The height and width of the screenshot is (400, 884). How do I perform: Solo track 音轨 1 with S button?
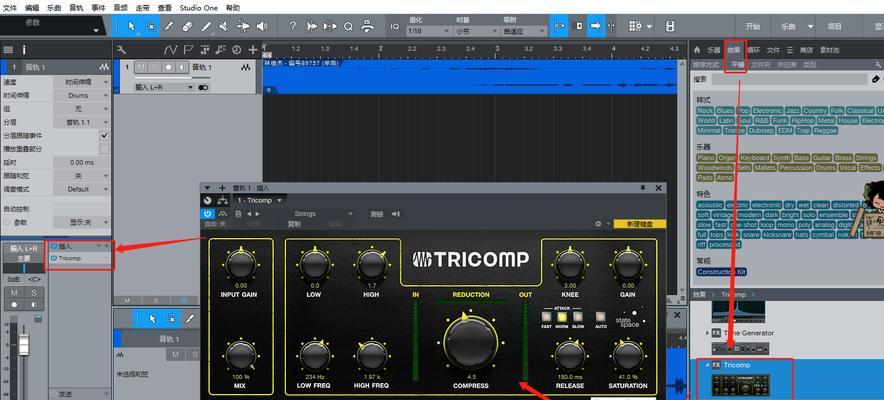pyautogui.click(x=154, y=67)
